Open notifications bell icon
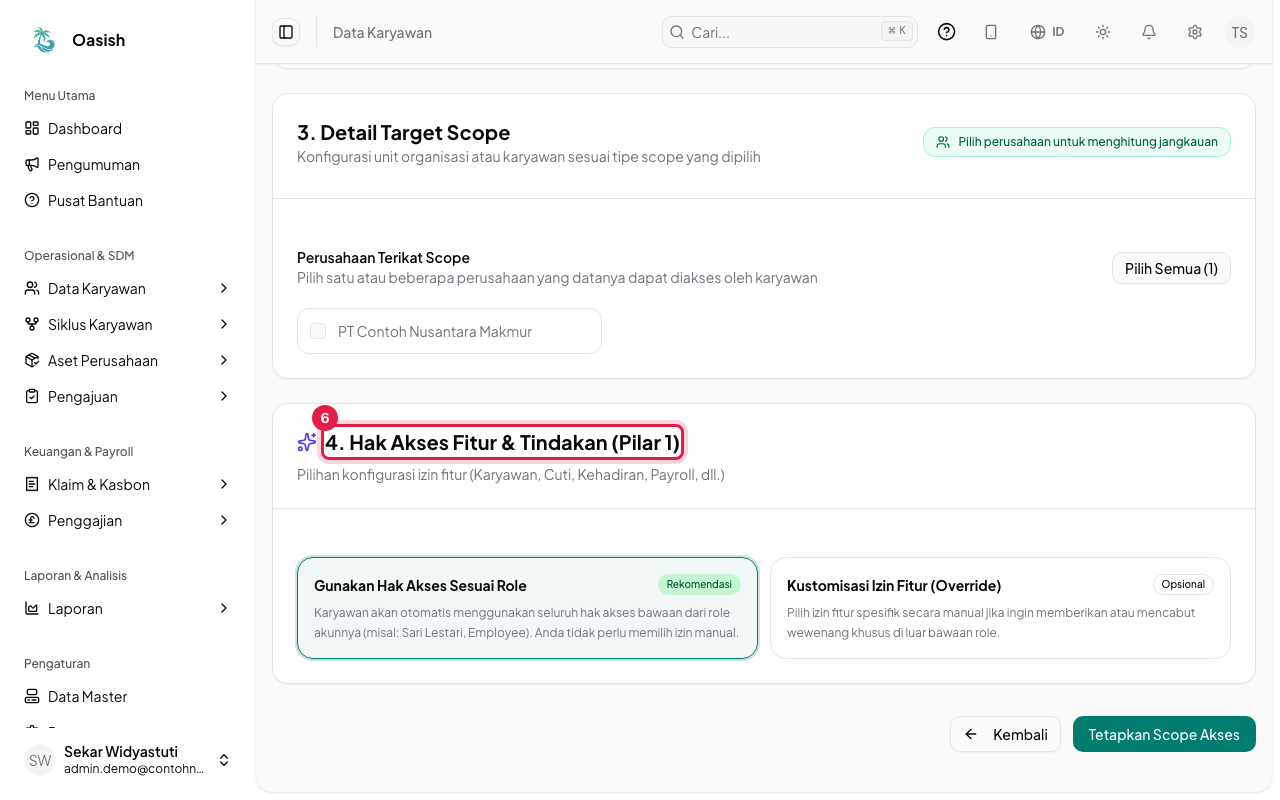This screenshot has height=800, width=1280. tap(1149, 32)
